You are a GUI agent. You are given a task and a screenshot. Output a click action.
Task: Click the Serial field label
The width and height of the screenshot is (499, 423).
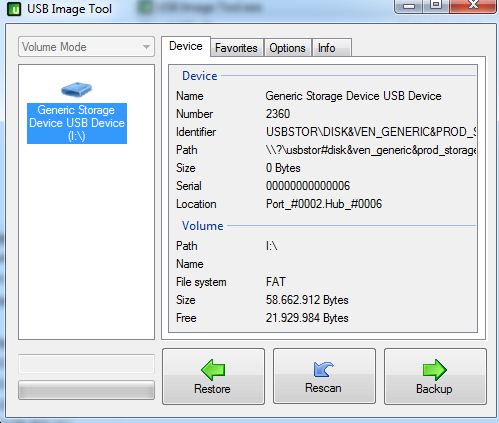(x=189, y=186)
